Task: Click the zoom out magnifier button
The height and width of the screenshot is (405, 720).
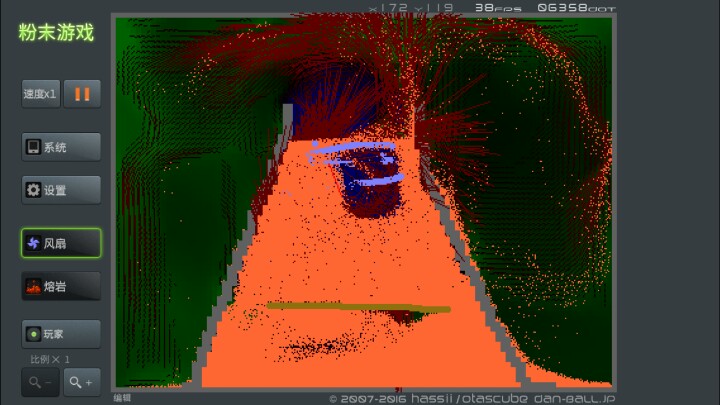Action: click(x=40, y=382)
